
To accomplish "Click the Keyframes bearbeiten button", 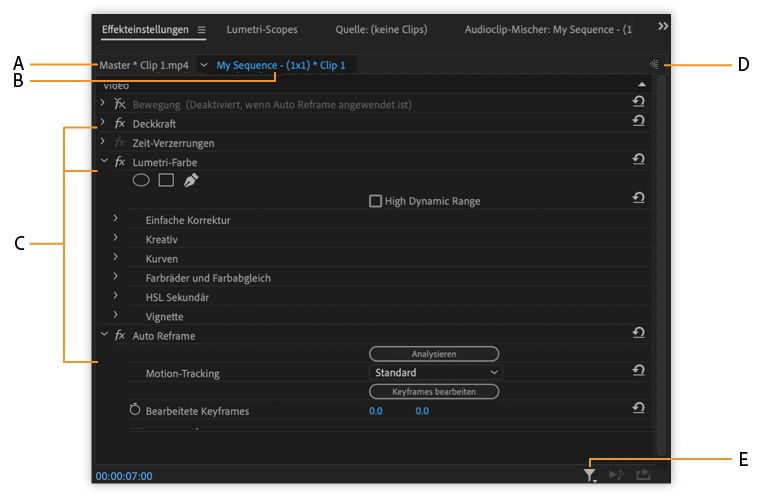I will [x=434, y=392].
